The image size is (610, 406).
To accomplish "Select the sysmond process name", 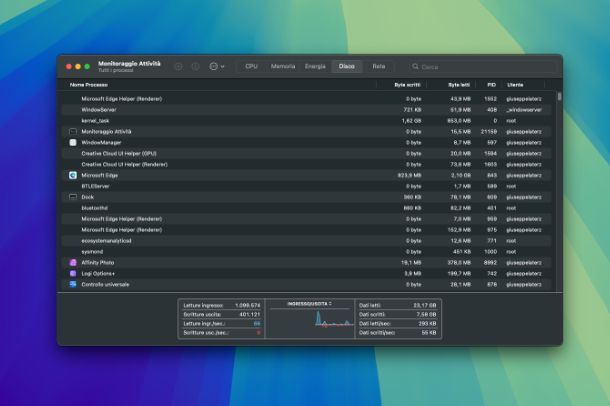I will (92, 252).
